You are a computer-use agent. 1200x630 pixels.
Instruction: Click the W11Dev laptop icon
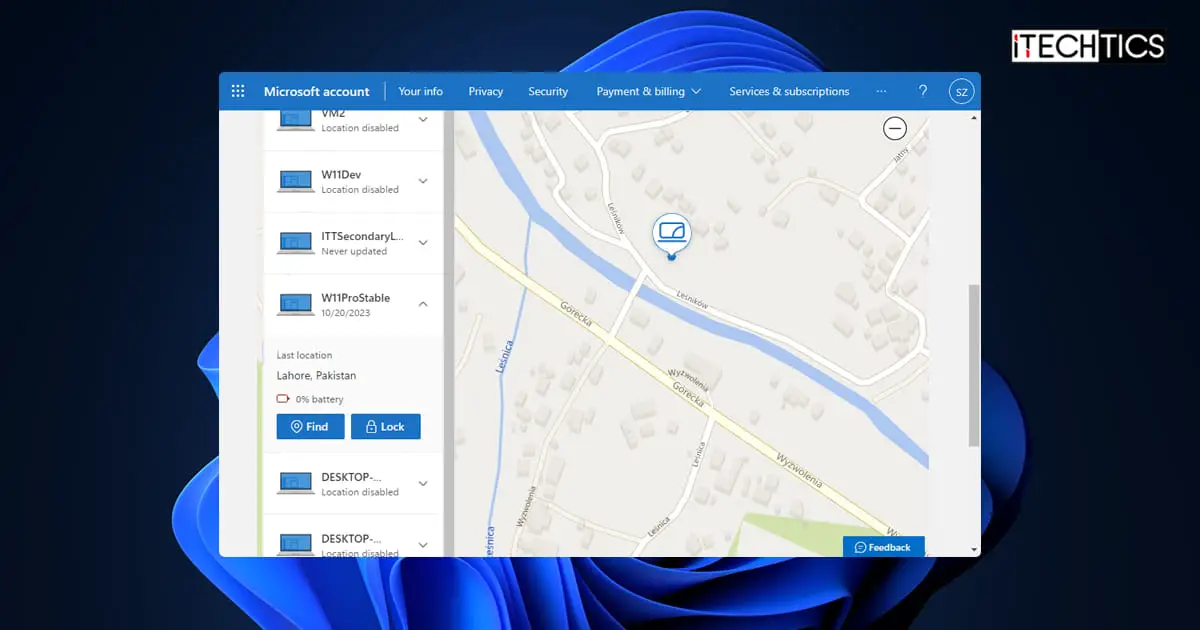tap(295, 182)
